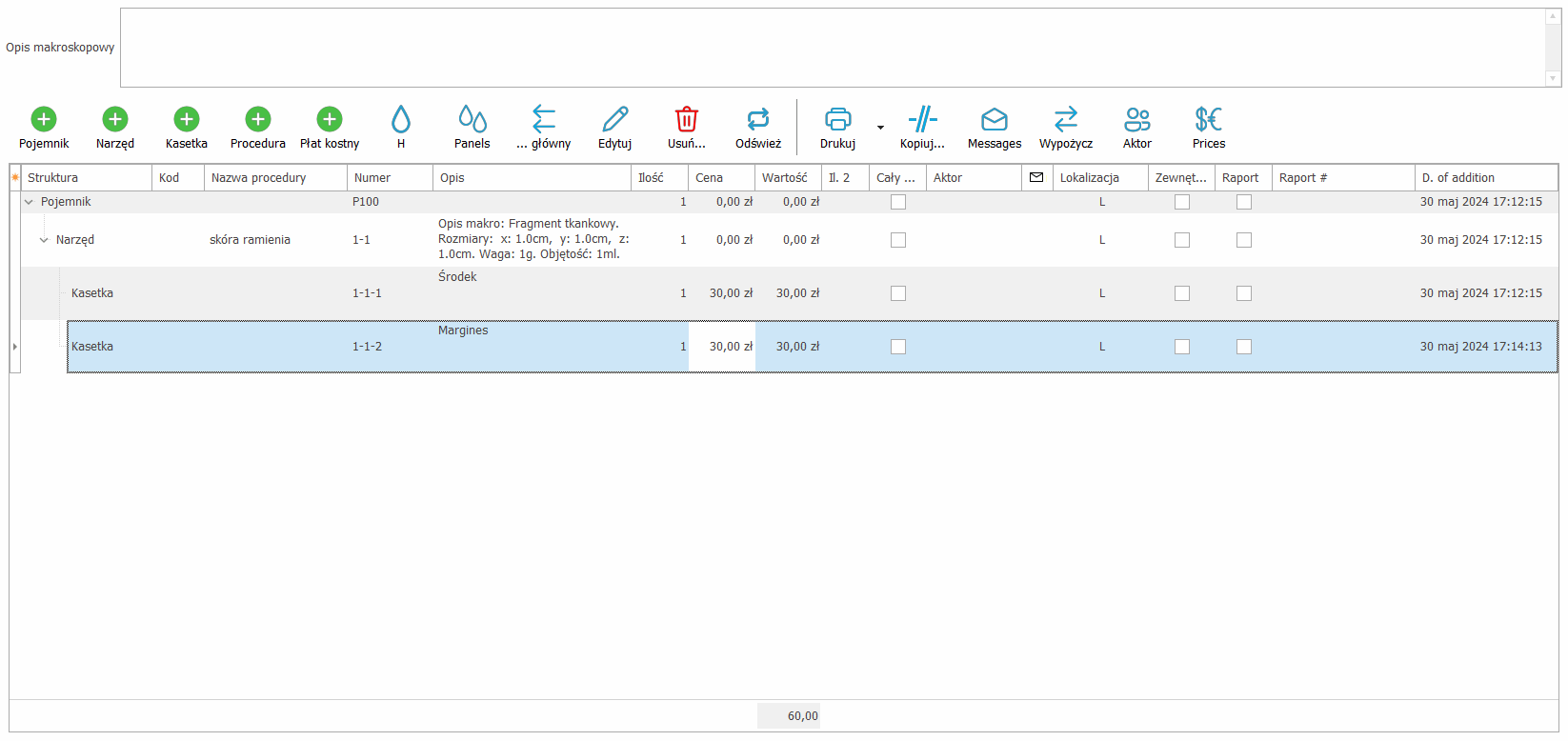
Task: Click the Wypożycz arrows icon
Action: coord(1066,119)
